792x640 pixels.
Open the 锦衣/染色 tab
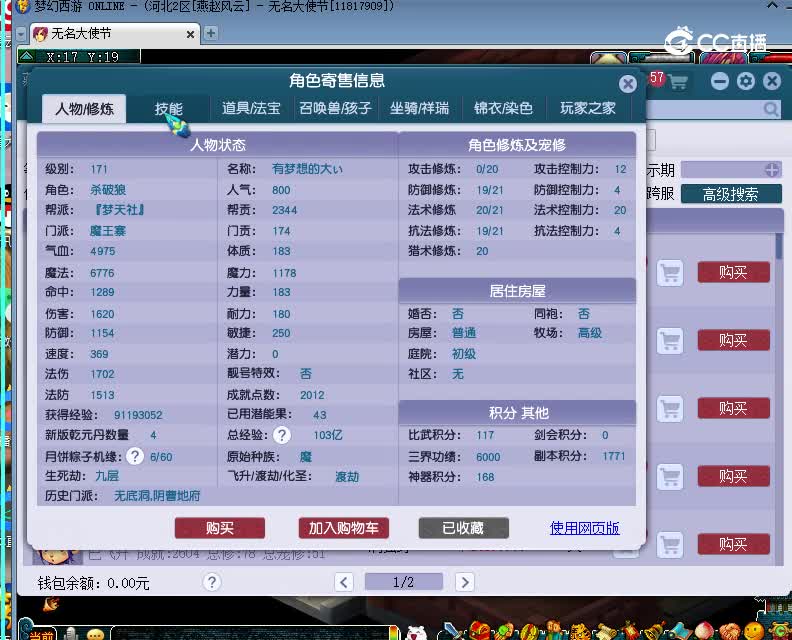[x=503, y=108]
